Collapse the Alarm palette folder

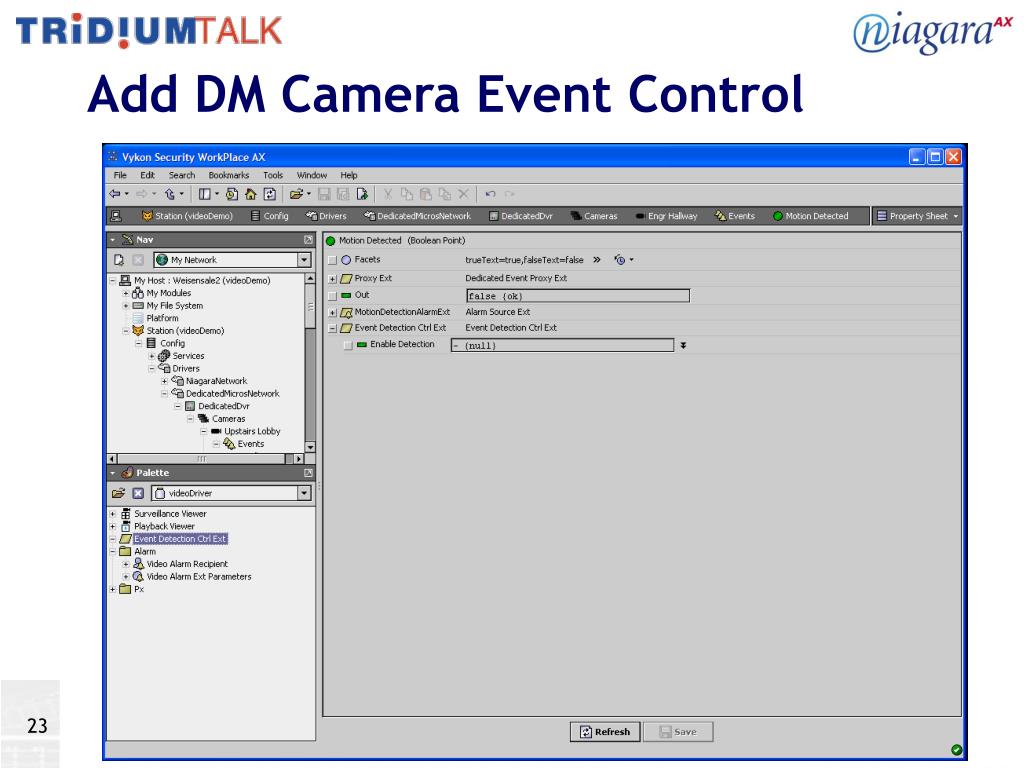[x=113, y=551]
